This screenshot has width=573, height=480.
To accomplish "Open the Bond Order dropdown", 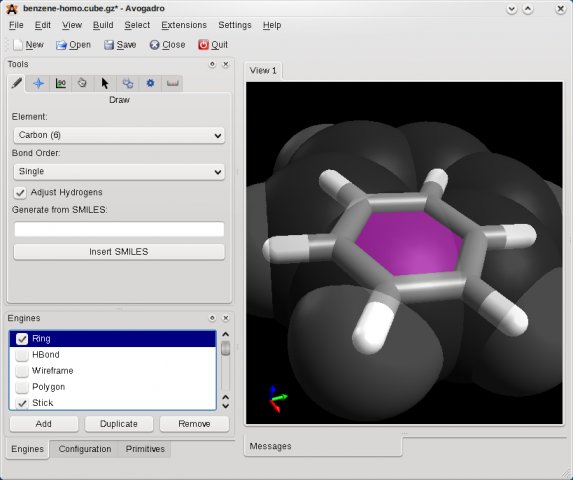I will coord(119,172).
